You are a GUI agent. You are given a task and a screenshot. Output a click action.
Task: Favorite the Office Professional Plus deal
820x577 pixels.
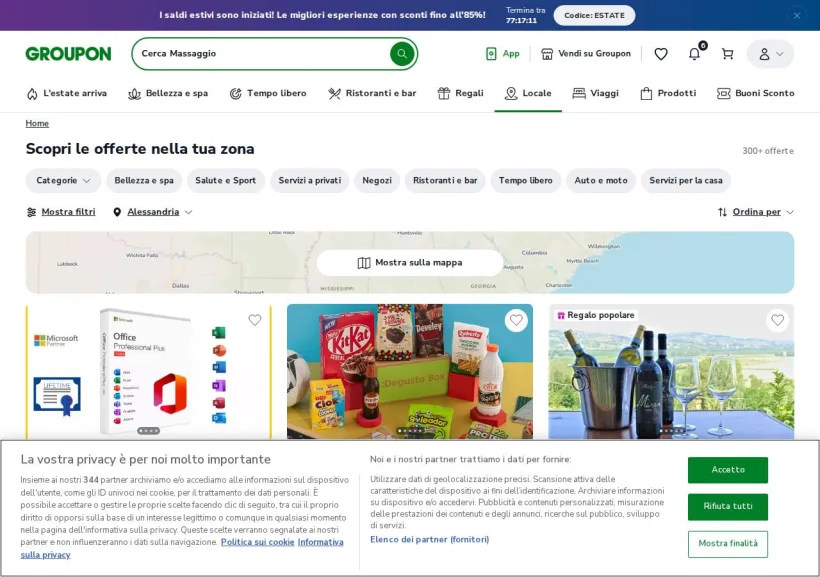255,320
